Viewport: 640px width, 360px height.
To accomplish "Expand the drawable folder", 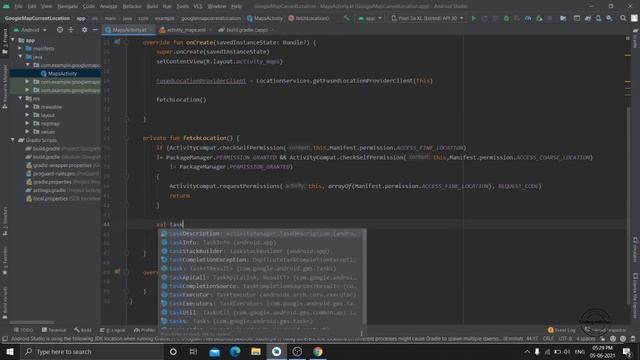I will coord(27,107).
